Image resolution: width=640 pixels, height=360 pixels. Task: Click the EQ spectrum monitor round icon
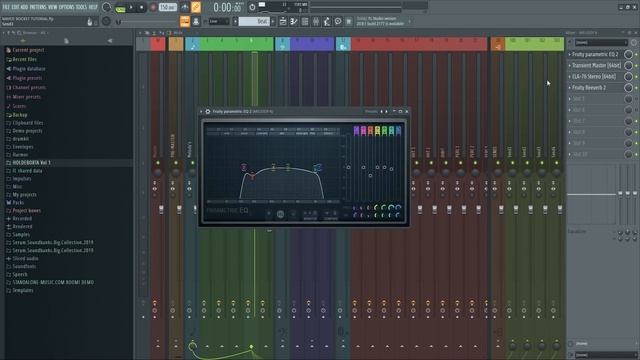280,214
